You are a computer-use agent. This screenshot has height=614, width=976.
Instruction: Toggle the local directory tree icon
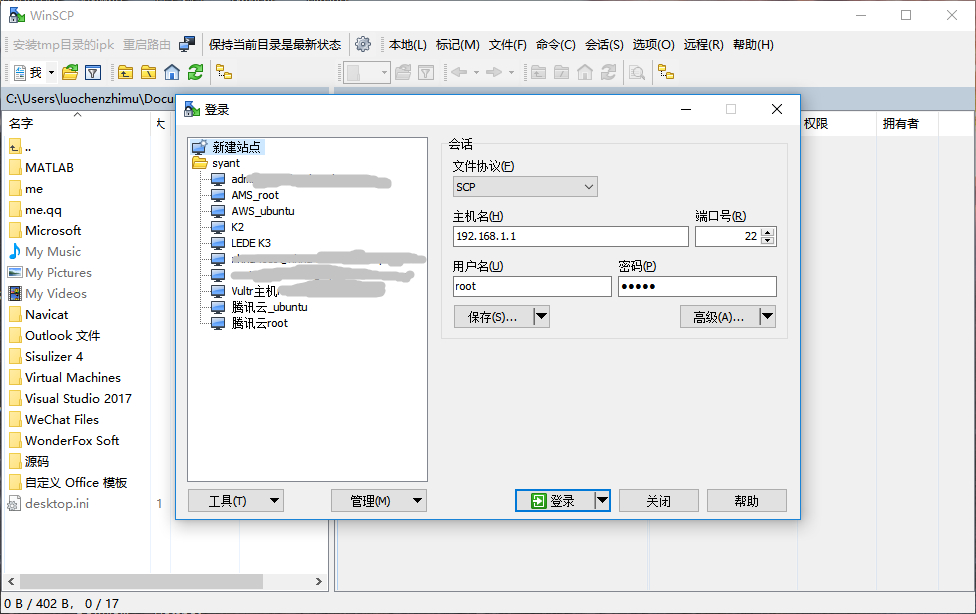pyautogui.click(x=224, y=73)
